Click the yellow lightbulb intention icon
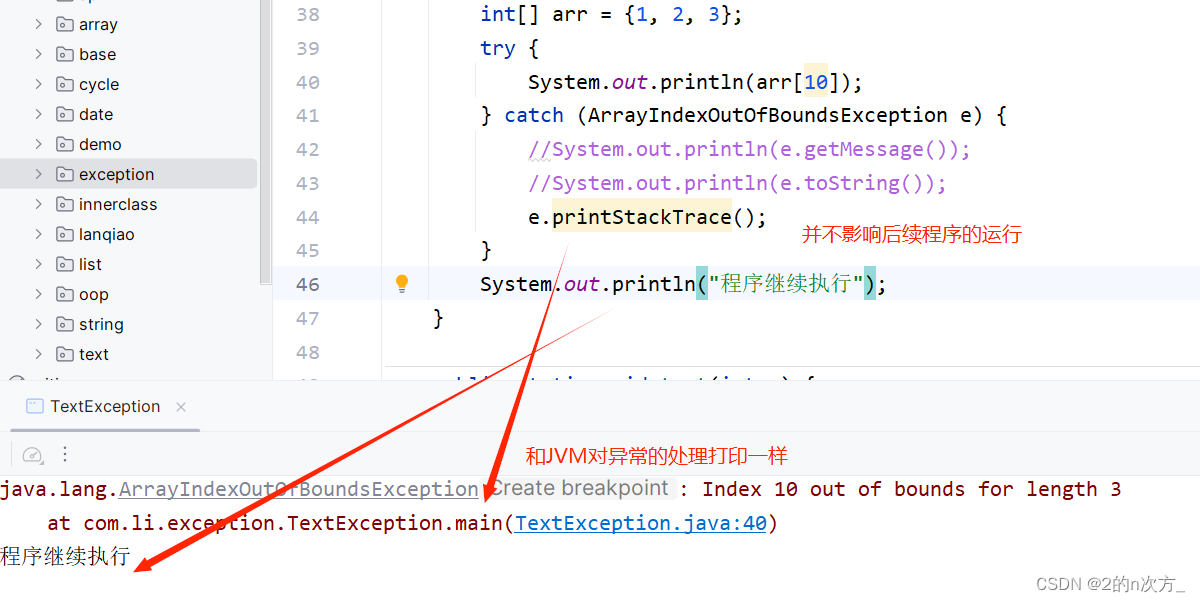 [x=402, y=284]
